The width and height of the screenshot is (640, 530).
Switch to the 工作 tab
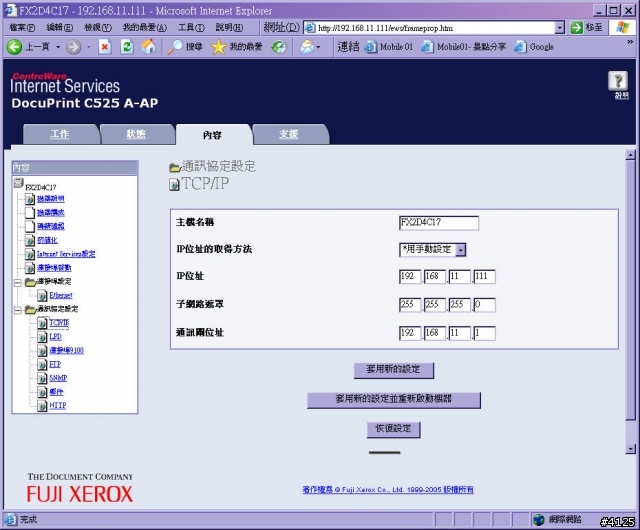coord(60,134)
